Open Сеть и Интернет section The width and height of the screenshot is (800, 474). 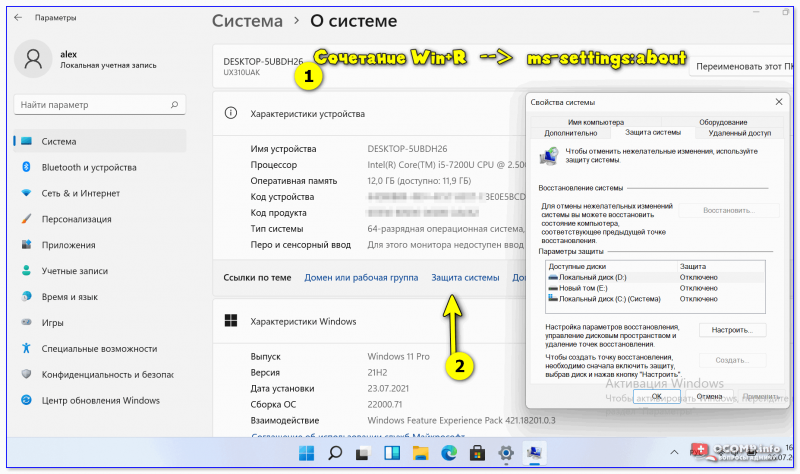point(100,193)
